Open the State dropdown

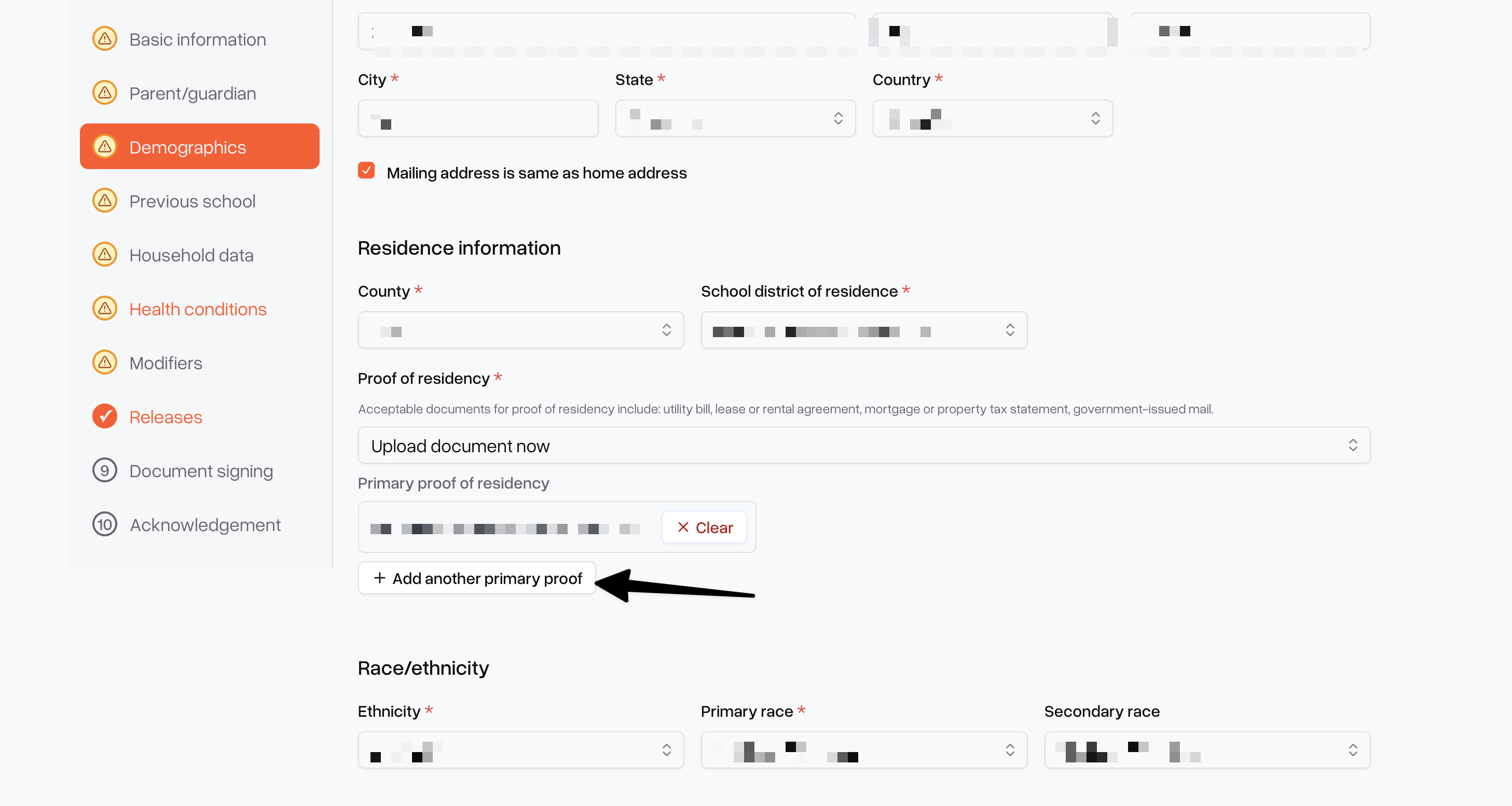(735, 118)
